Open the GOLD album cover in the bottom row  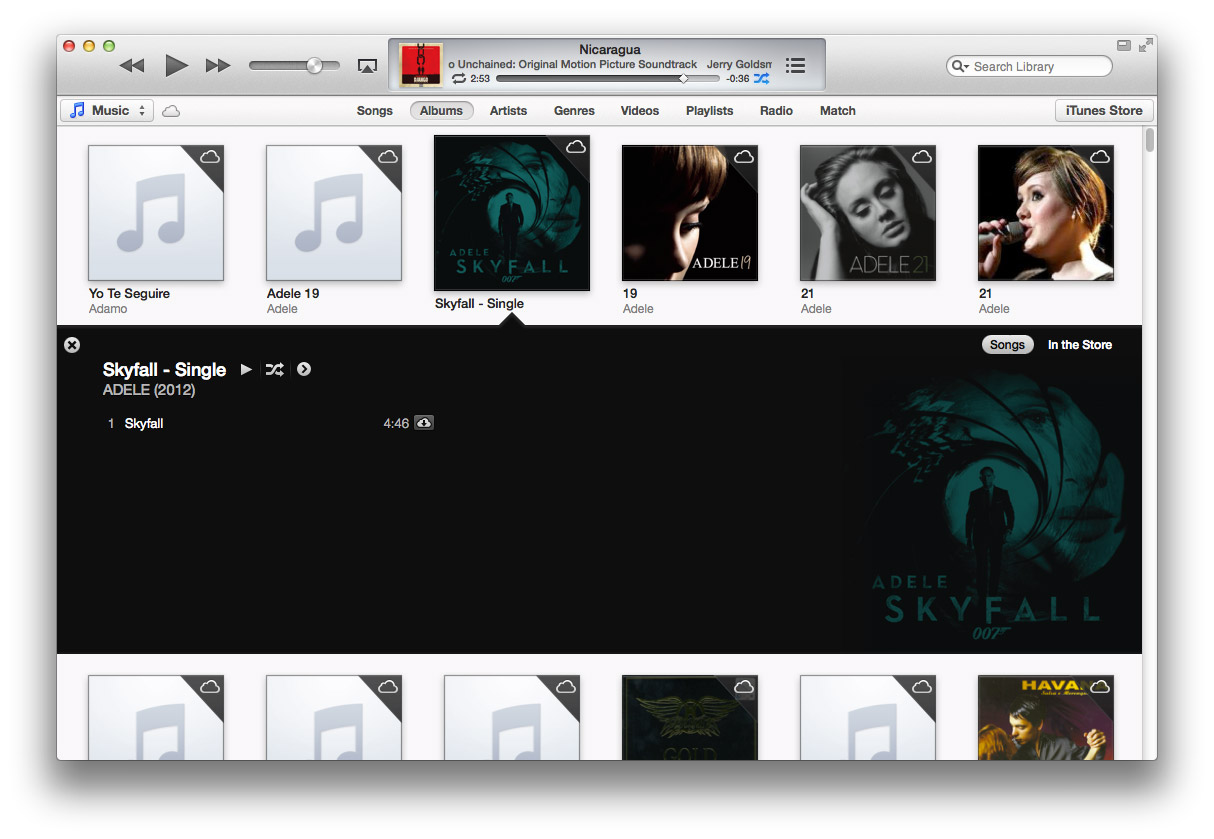point(690,717)
